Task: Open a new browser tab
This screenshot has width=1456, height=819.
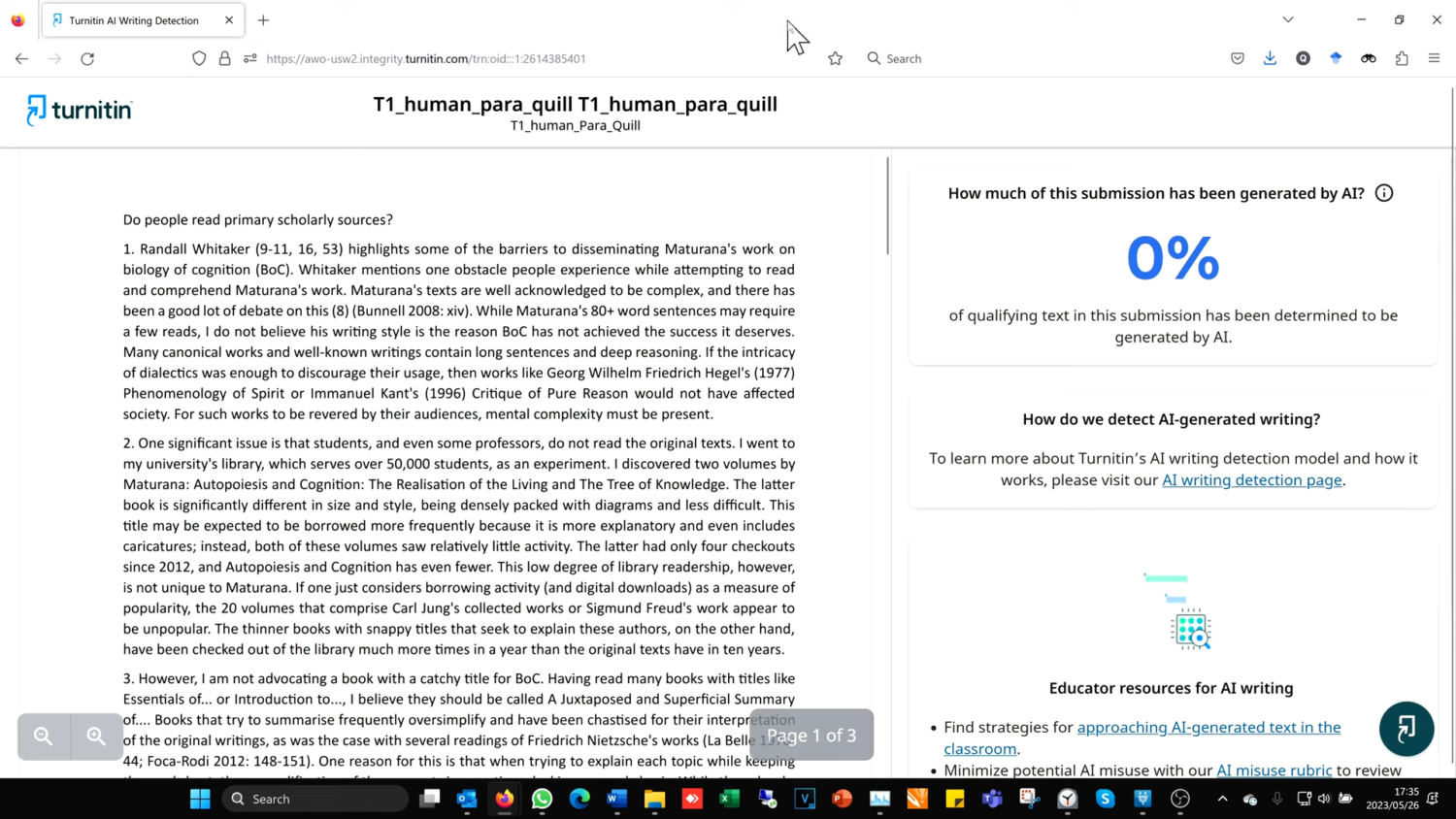Action: pos(263,20)
